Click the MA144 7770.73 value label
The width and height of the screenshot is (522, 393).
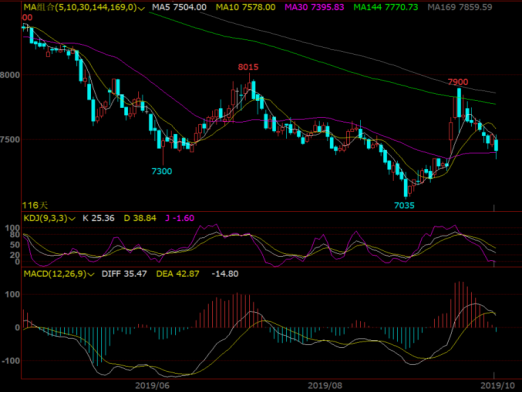(385, 7)
